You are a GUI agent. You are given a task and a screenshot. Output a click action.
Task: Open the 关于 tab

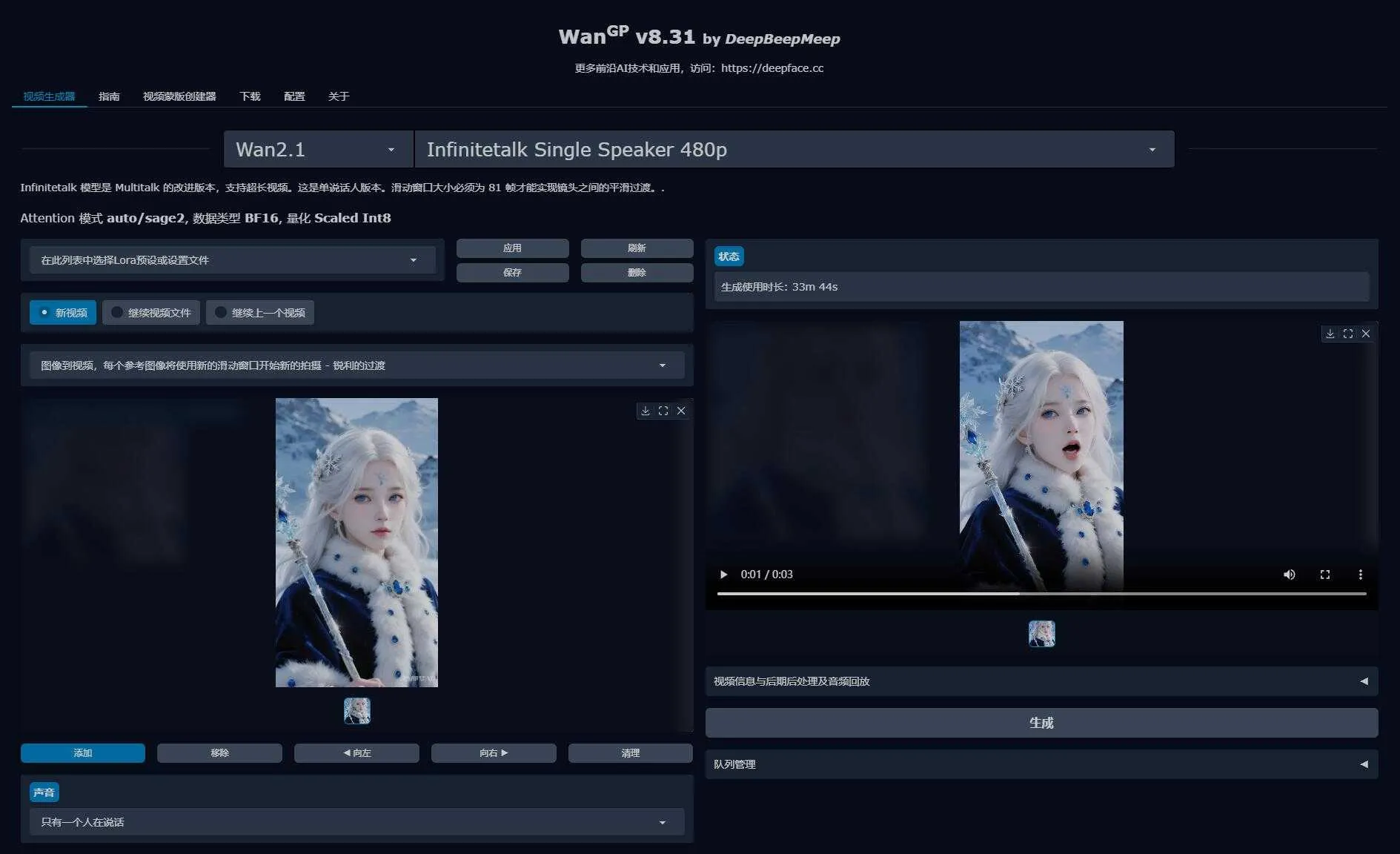pos(339,96)
